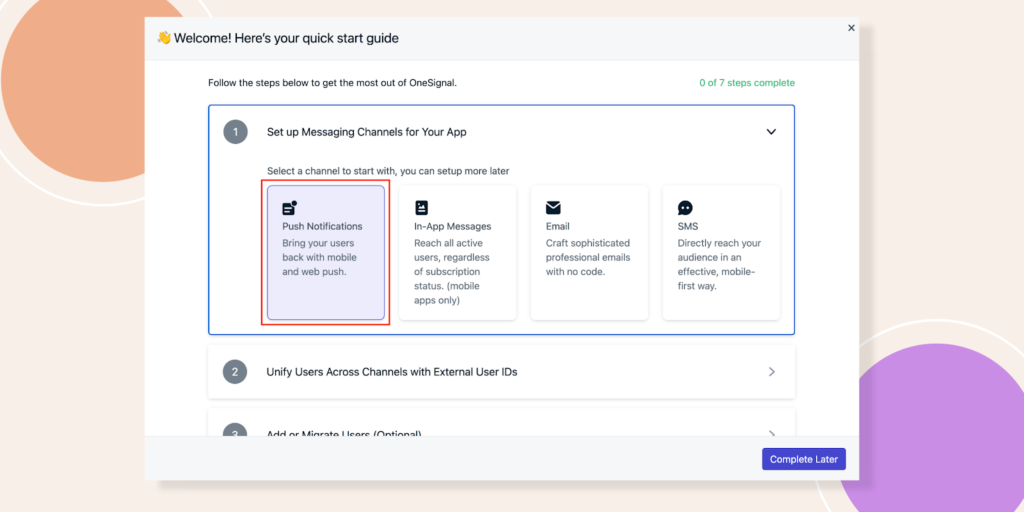Click the Push Notifications bell-message icon
This screenshot has width=1024, height=512.
pos(290,208)
